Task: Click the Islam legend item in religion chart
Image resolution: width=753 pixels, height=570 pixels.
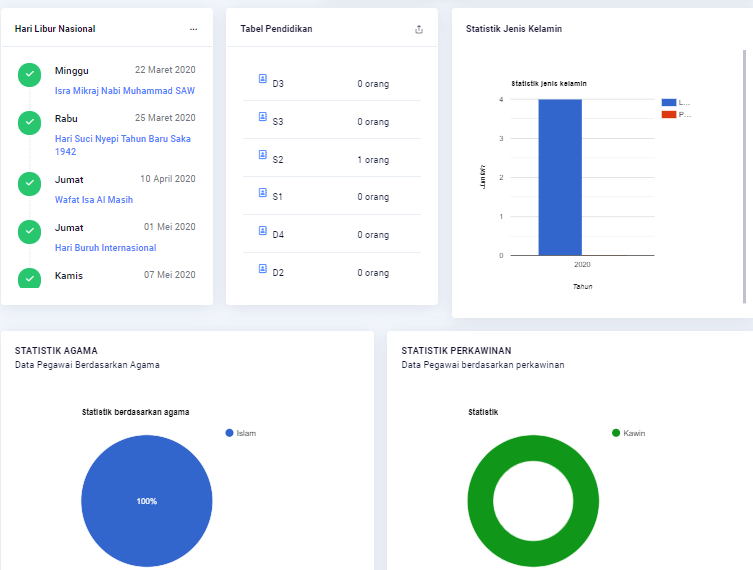Action: (x=241, y=433)
